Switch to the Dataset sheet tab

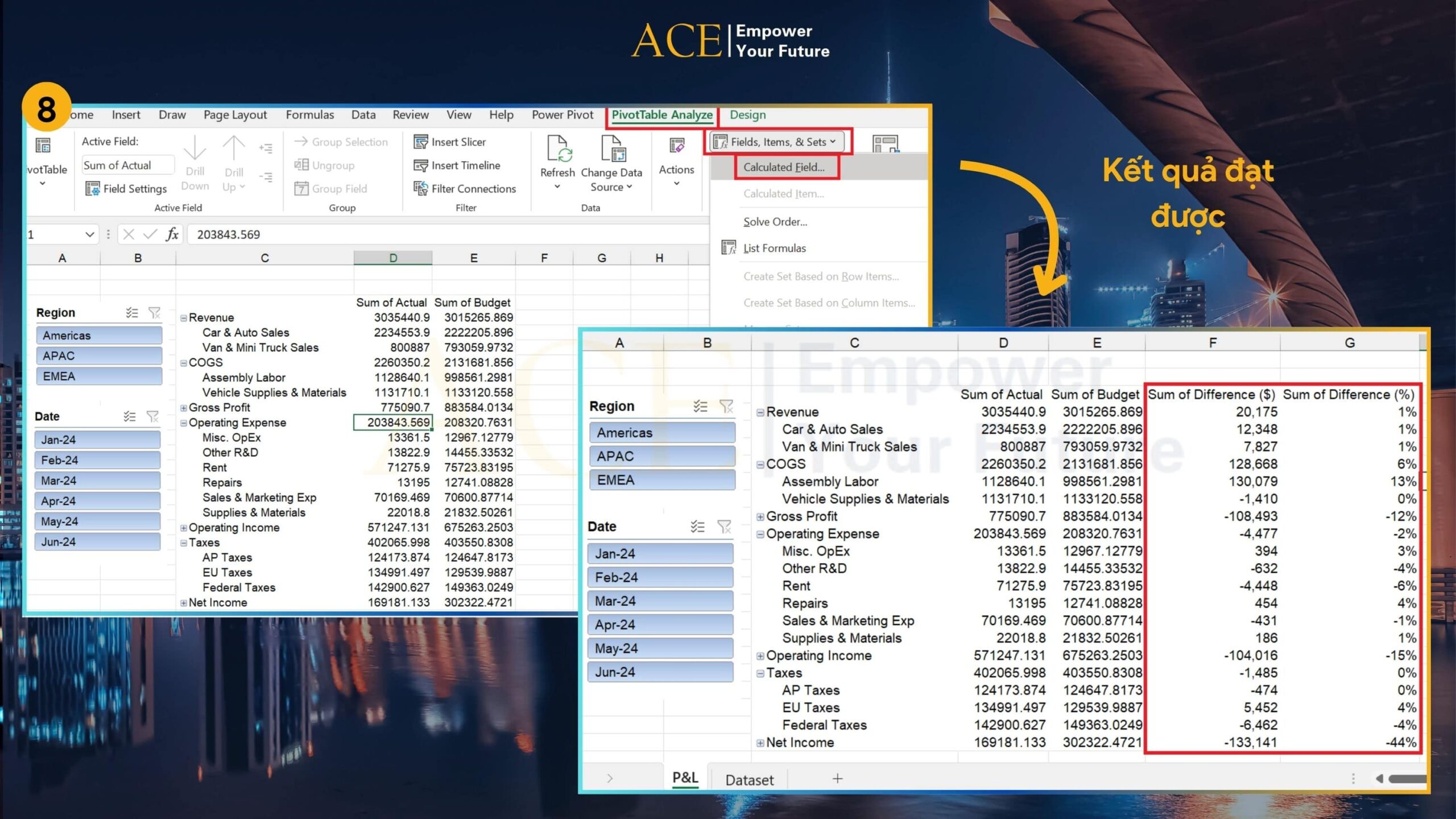pyautogui.click(x=749, y=780)
